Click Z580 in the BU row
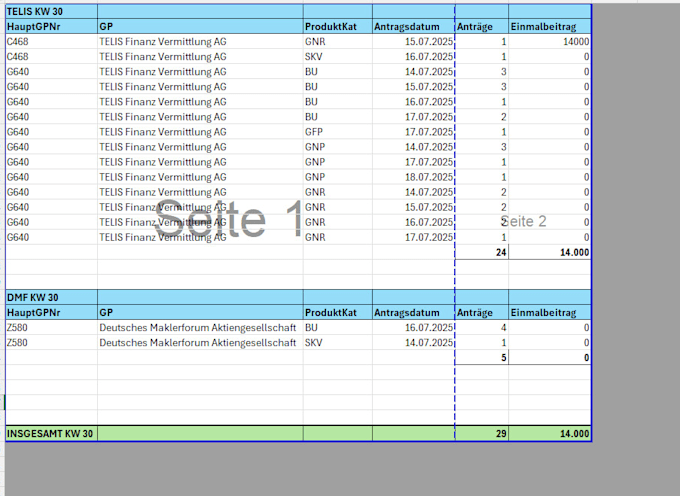Image resolution: width=680 pixels, height=496 pixels. pos(51,328)
